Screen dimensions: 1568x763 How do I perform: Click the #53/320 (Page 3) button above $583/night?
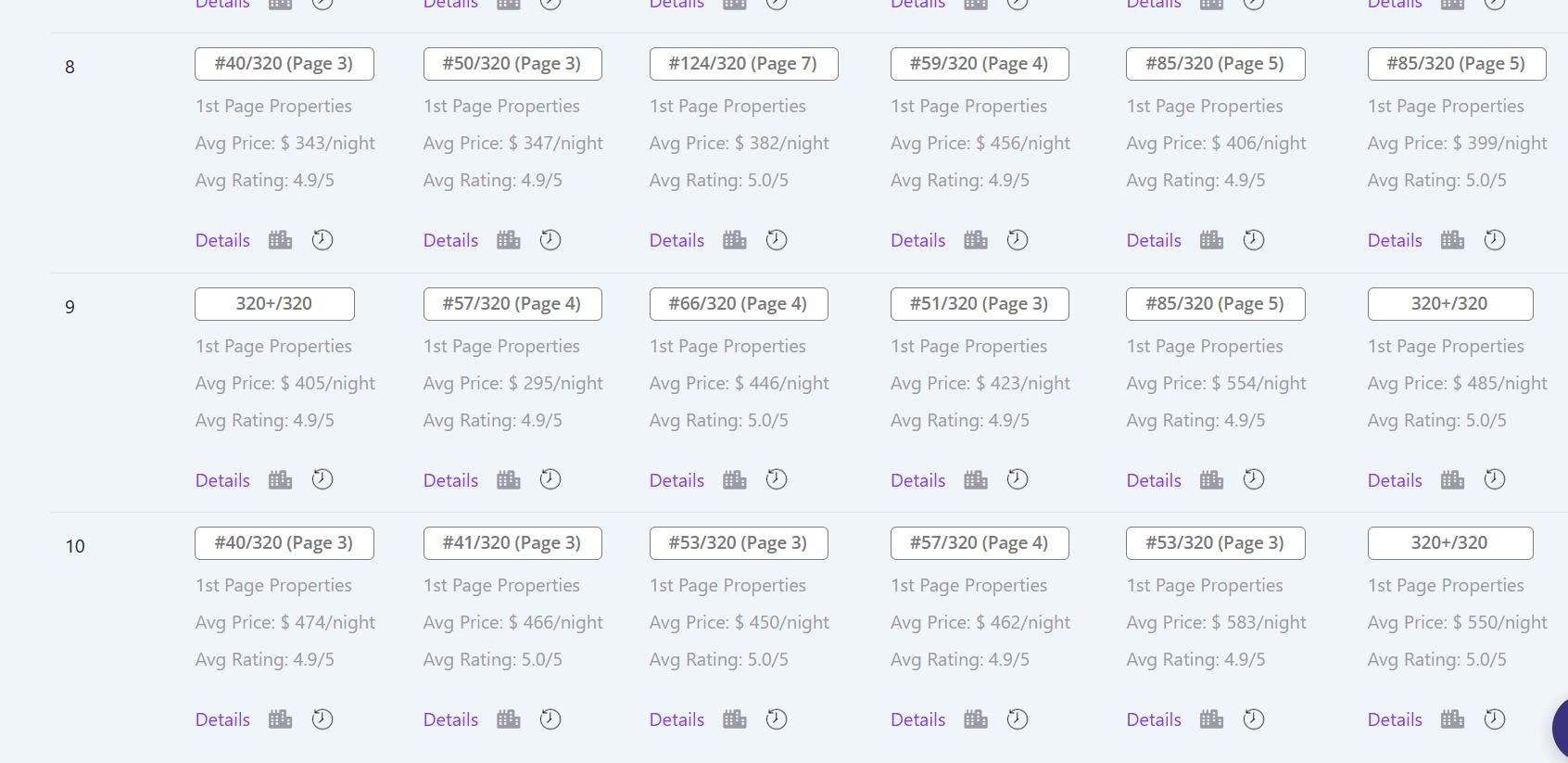coord(1216,543)
